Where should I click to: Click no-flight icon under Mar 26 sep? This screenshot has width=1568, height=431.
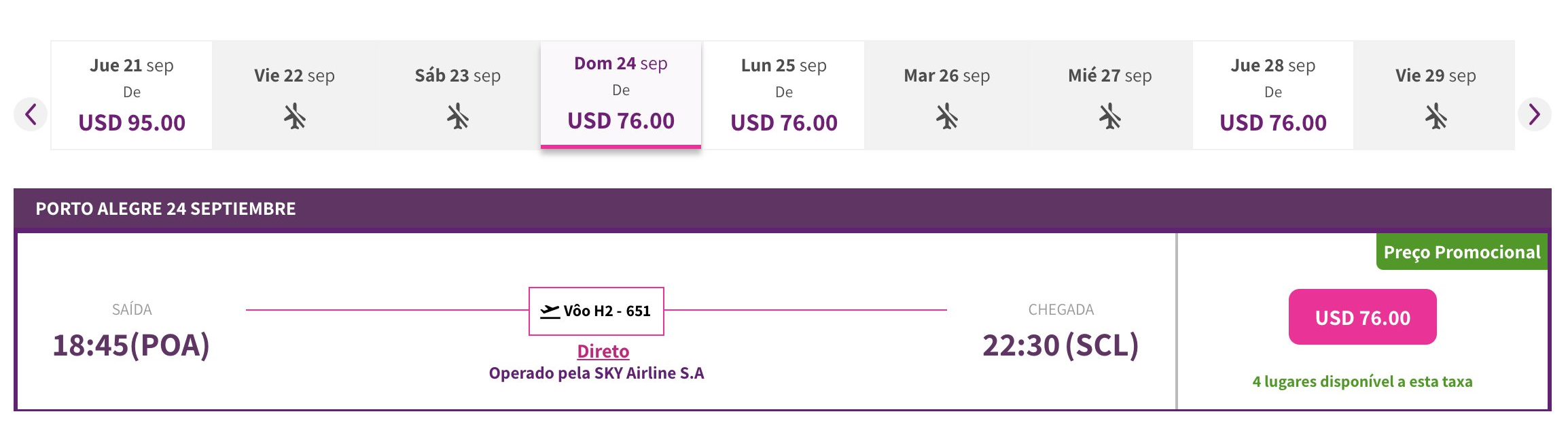(947, 116)
